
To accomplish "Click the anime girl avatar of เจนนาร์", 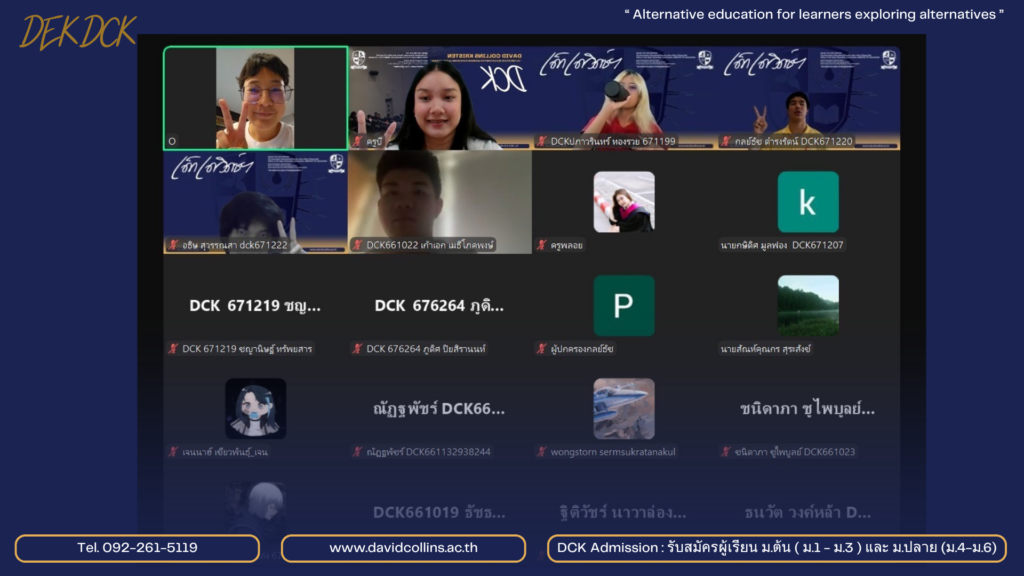I will pos(255,409).
